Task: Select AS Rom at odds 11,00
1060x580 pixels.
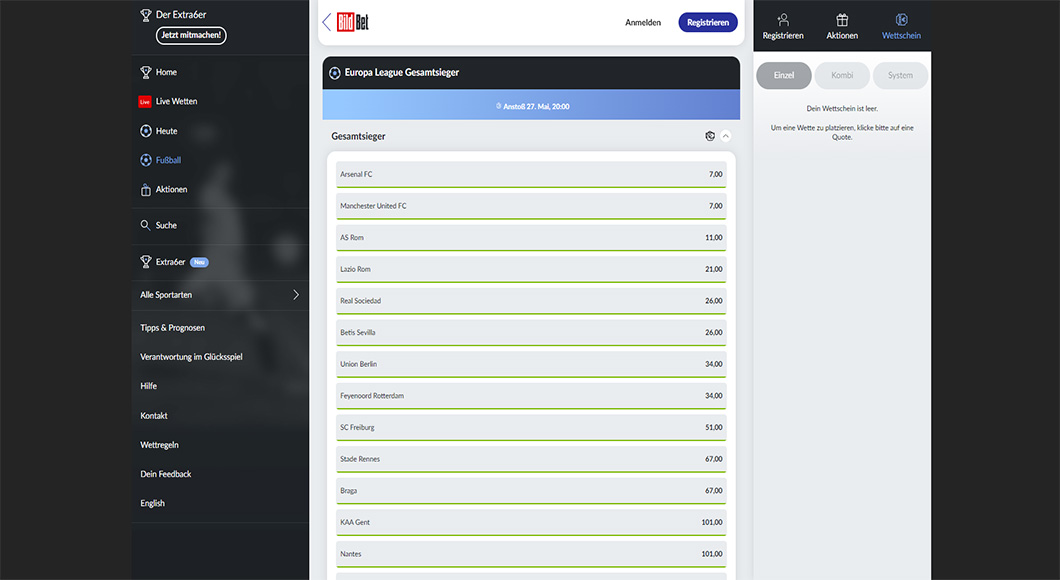Action: pos(531,238)
